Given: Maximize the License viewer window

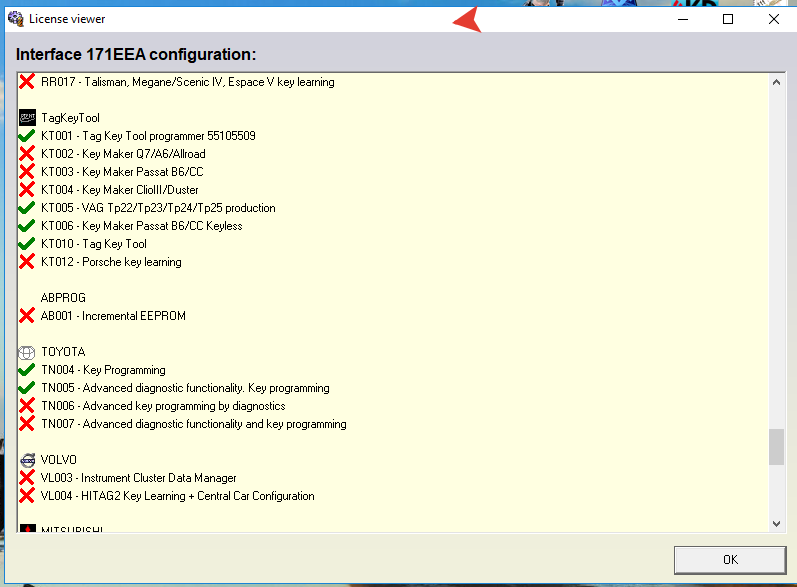Looking at the screenshot, I should pos(728,19).
